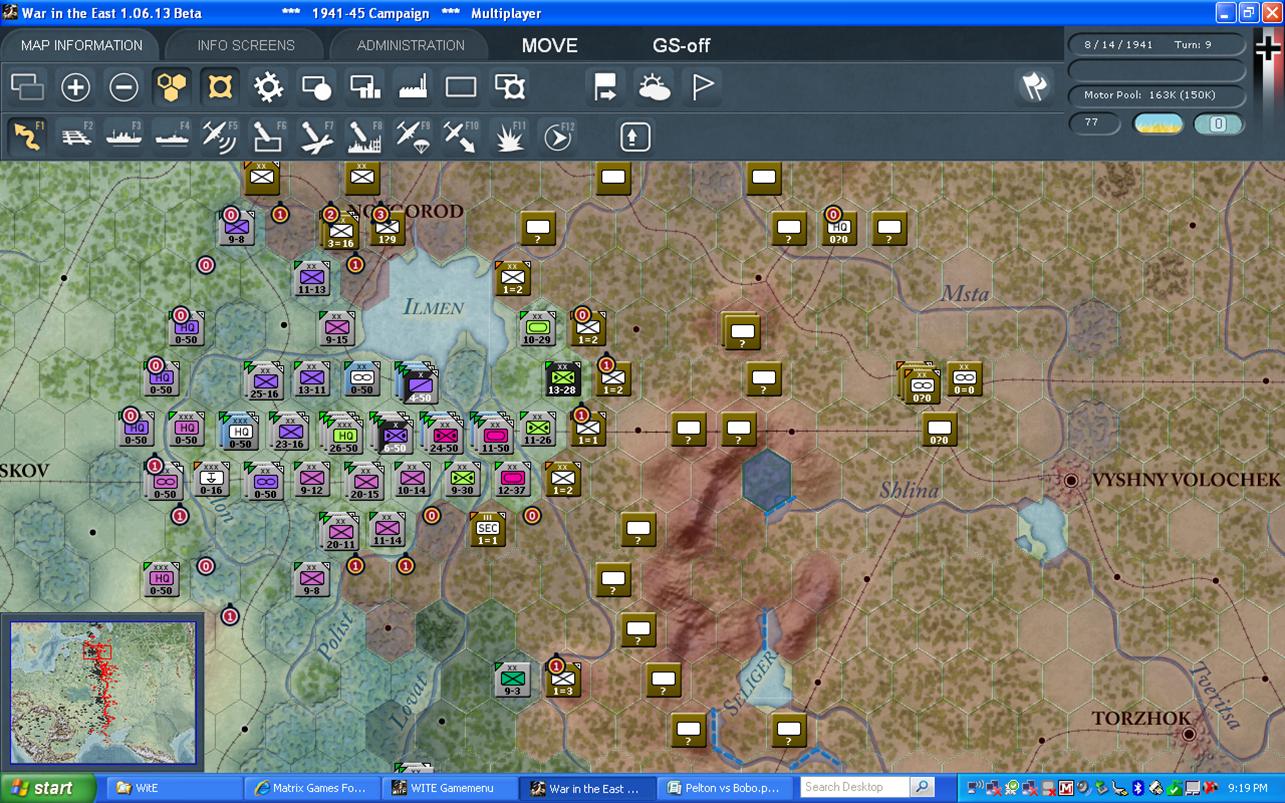Open WITE Gamemenu in taskbar
Screen dimensions: 1285x803
coord(452,788)
